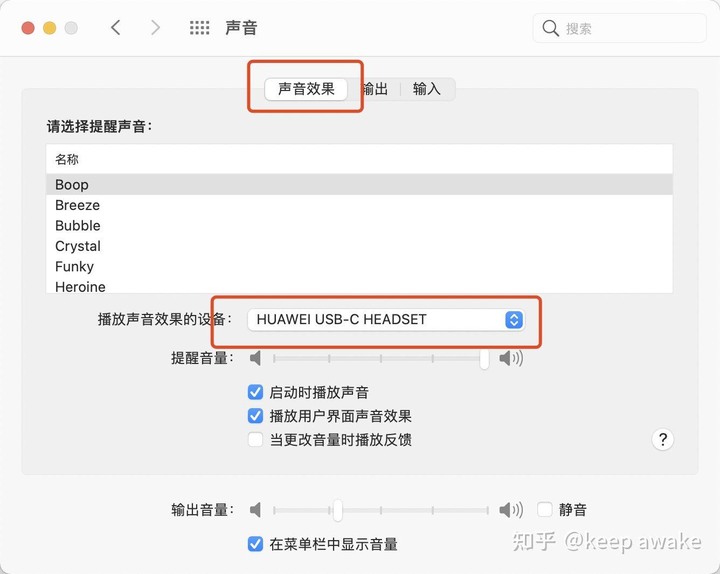Switch to the 声音效果 tab
The width and height of the screenshot is (720, 574).
click(x=306, y=89)
